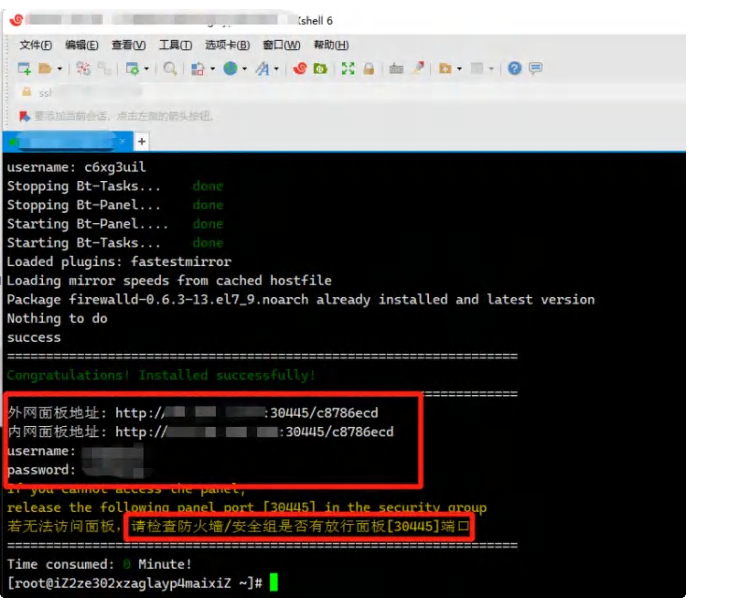Click the 'password:' label
This screenshot has width=729, height=600.
point(41,470)
